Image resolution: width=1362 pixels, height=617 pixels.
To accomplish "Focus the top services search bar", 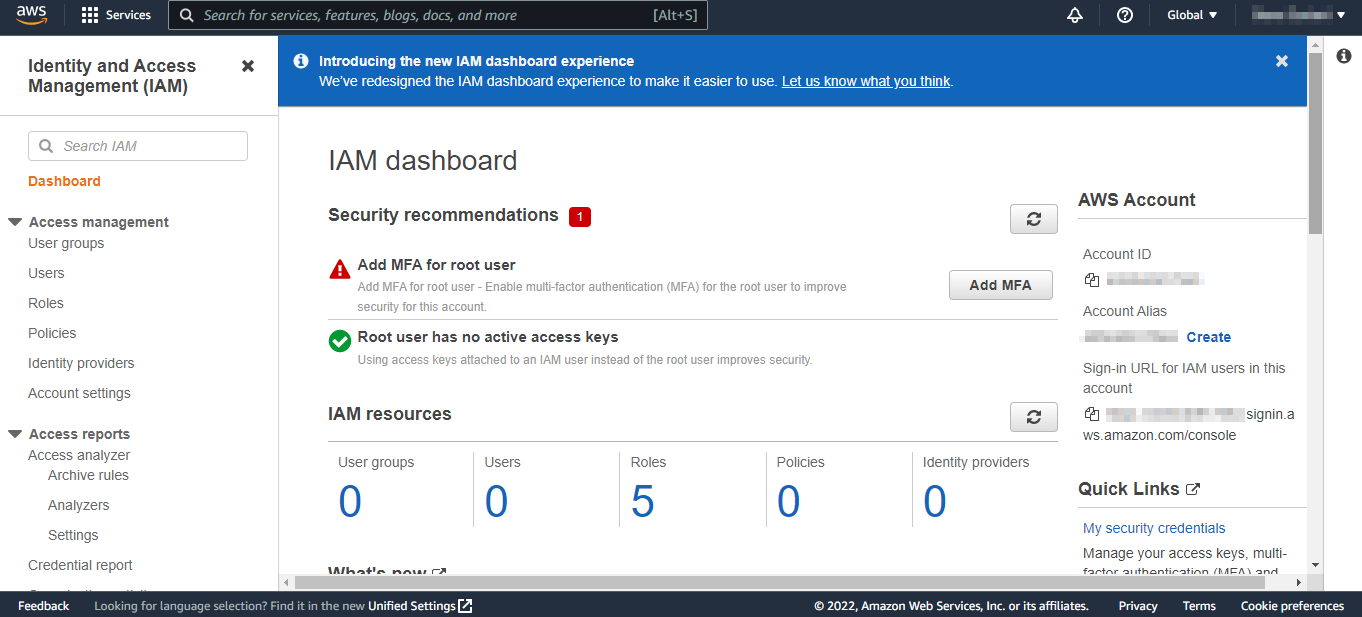I will tap(438, 15).
